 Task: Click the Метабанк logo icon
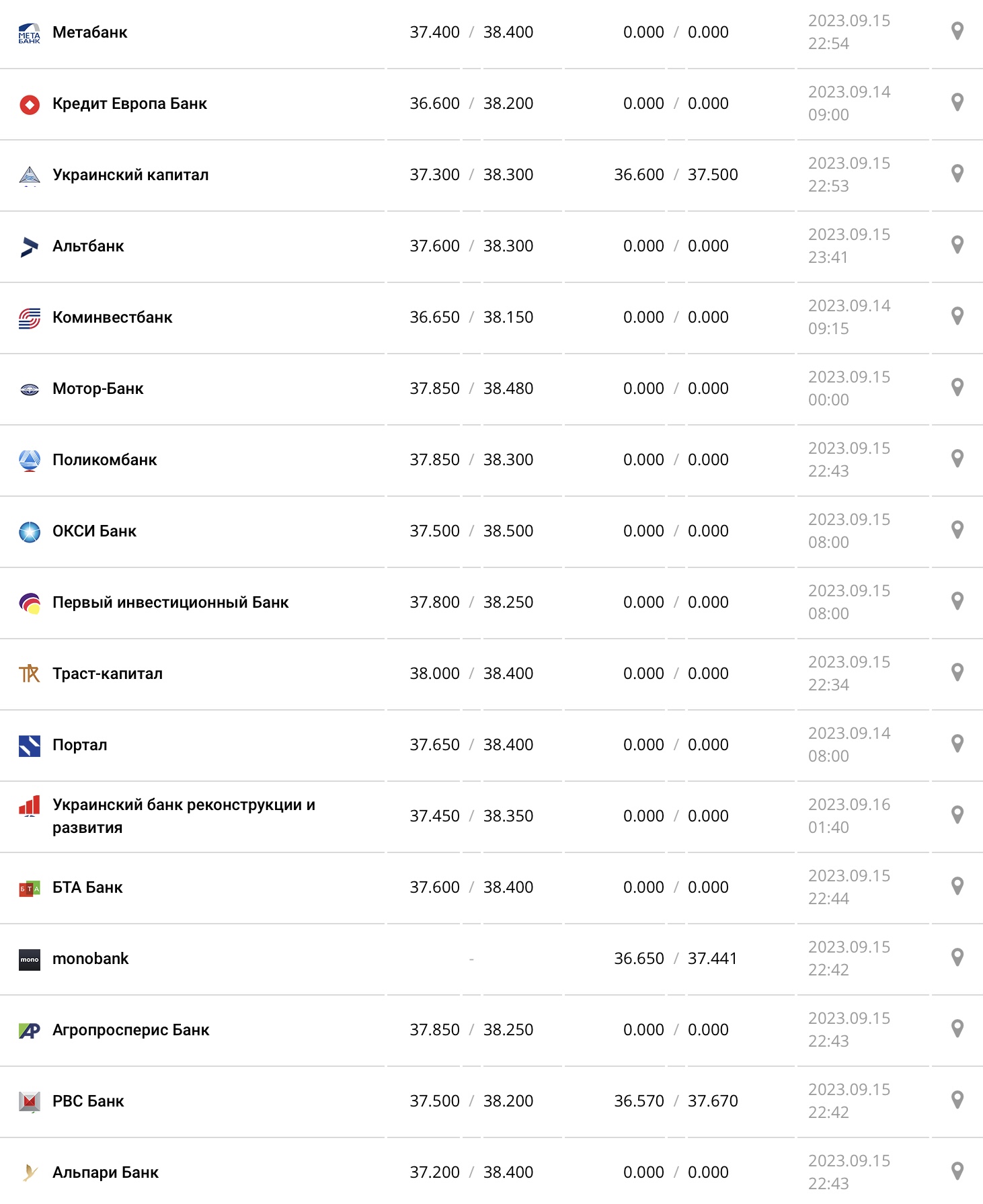[x=28, y=32]
